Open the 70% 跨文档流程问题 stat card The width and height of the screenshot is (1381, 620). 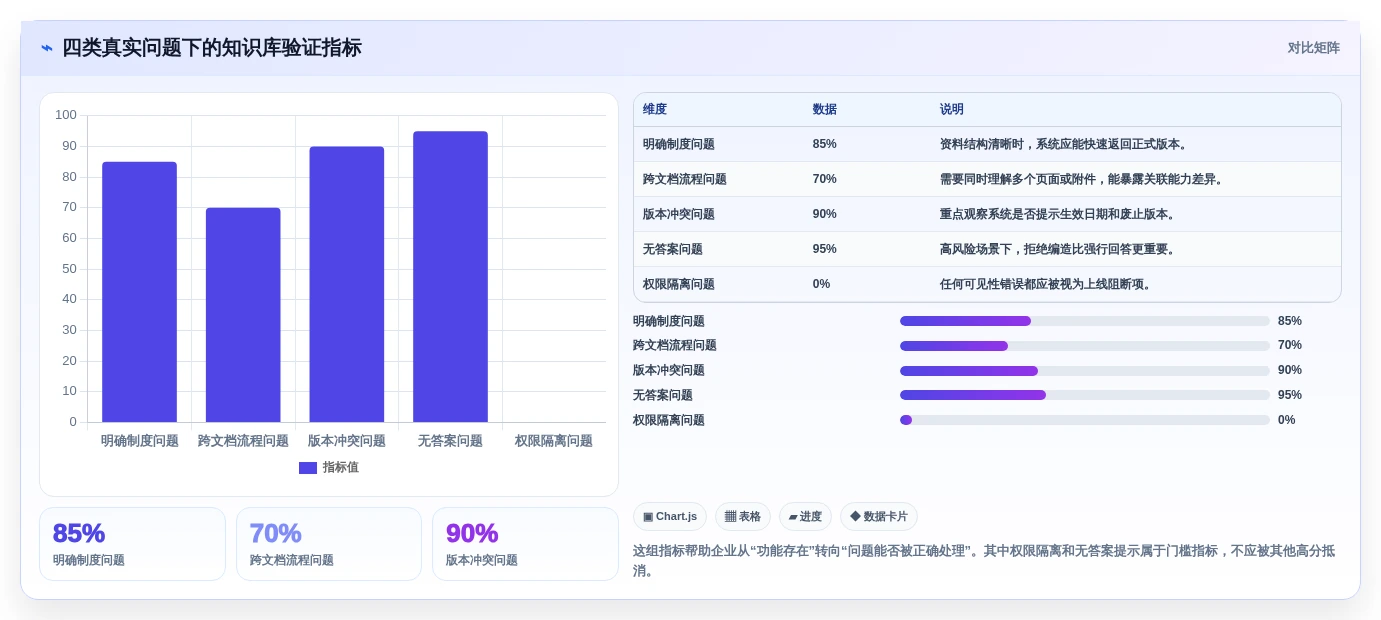(329, 544)
